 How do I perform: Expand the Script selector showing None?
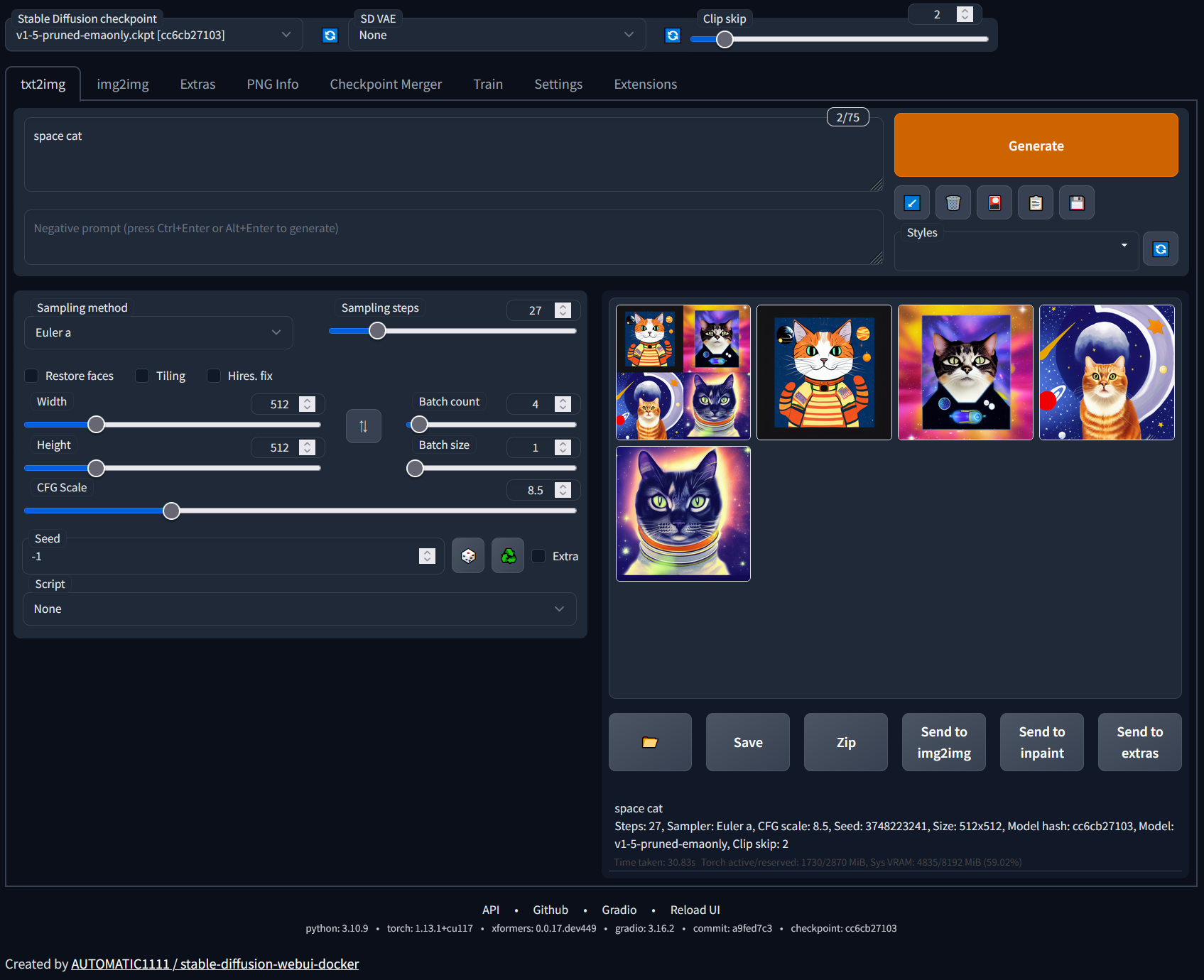299,609
